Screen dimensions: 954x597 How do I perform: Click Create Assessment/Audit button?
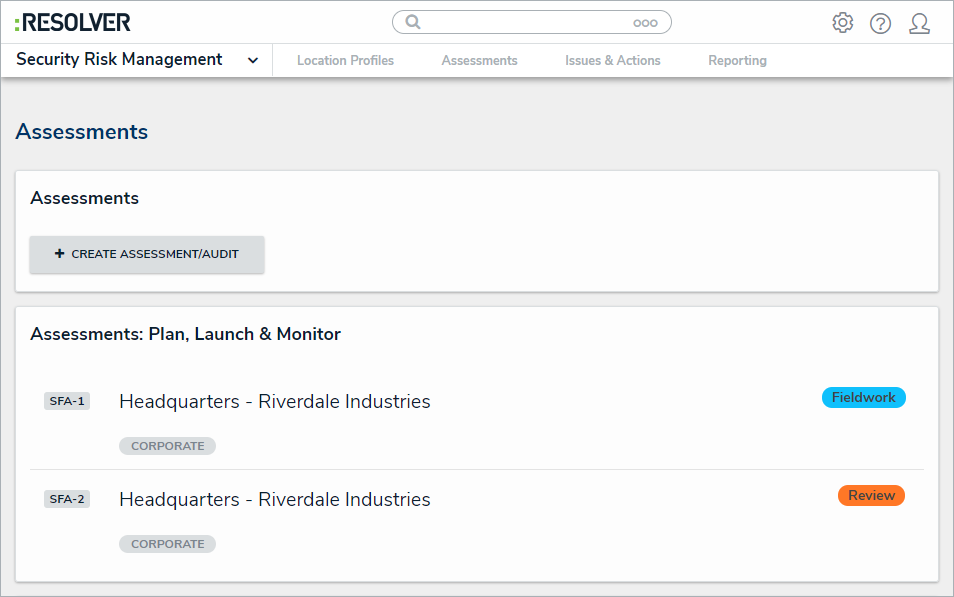point(147,254)
